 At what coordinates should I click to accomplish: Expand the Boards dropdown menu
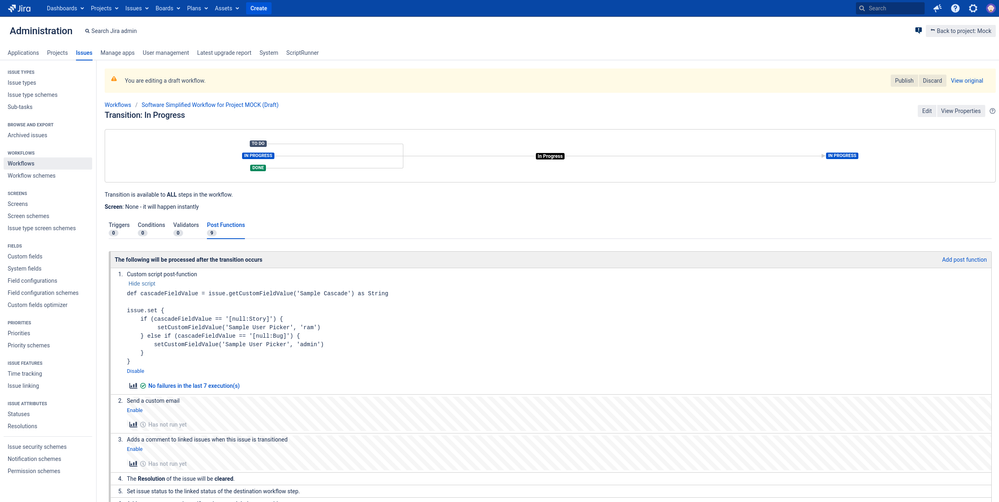point(168,8)
